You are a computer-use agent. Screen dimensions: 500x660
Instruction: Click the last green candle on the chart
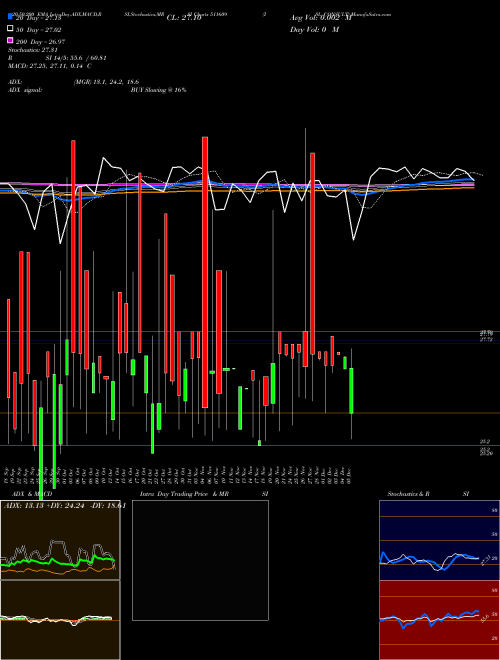pos(351,391)
